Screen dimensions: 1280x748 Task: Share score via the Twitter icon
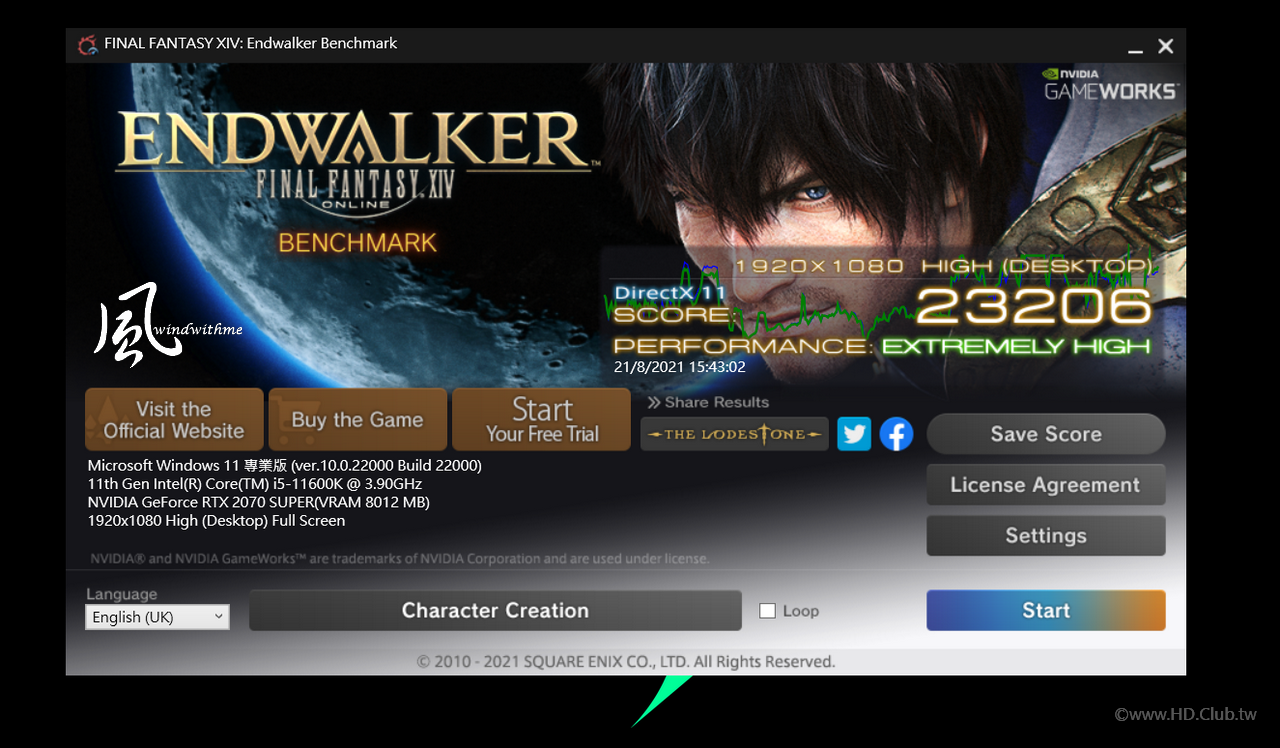[x=854, y=434]
